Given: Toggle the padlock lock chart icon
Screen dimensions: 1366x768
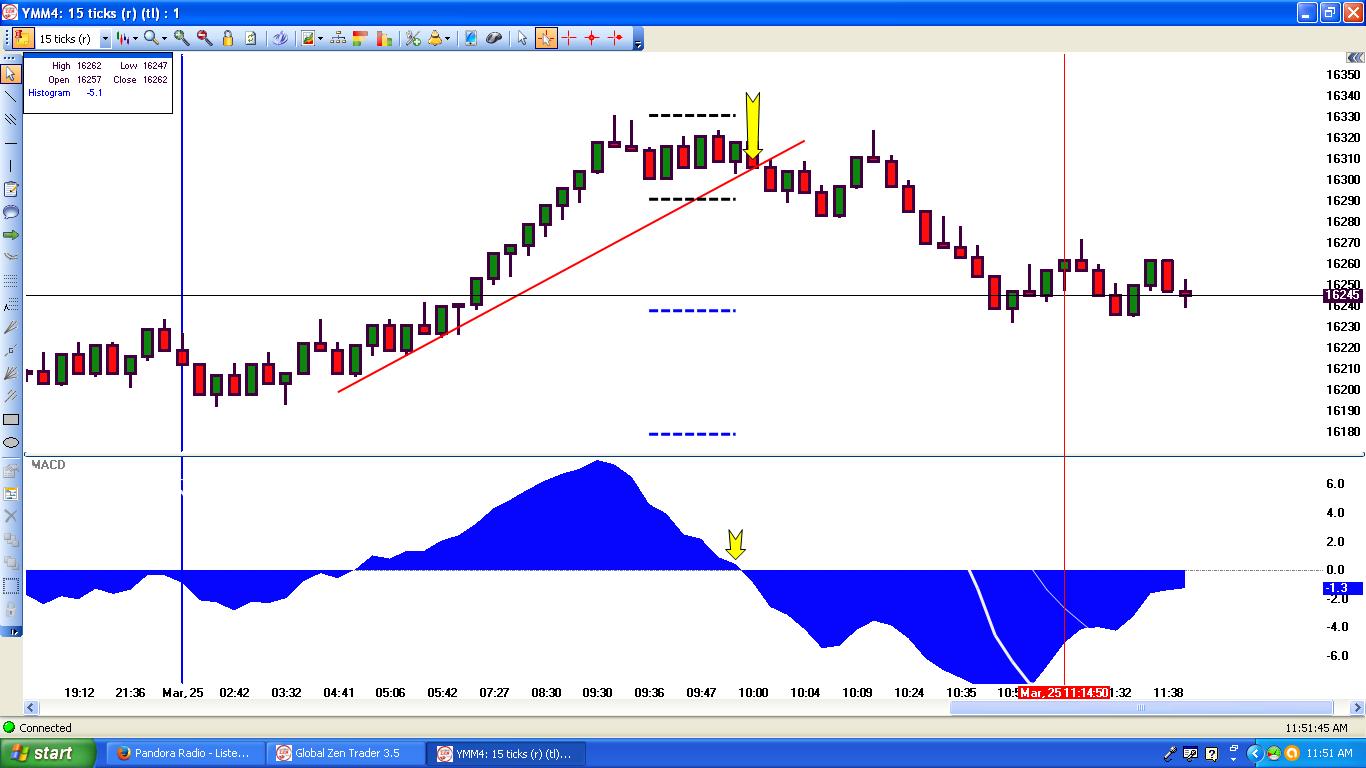Looking at the screenshot, I should pos(228,39).
